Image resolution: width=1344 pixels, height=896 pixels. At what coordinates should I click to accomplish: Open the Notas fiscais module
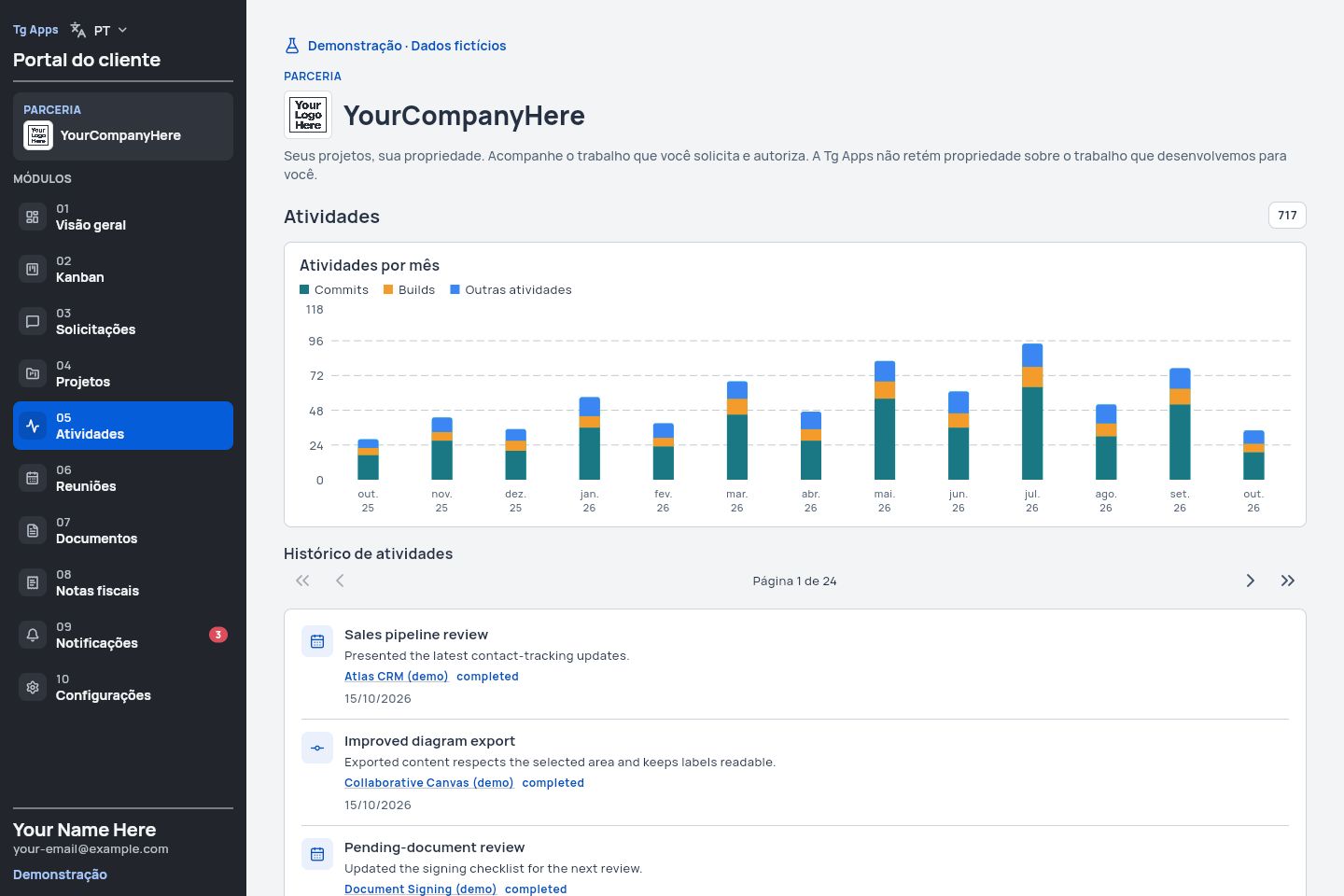(x=123, y=582)
